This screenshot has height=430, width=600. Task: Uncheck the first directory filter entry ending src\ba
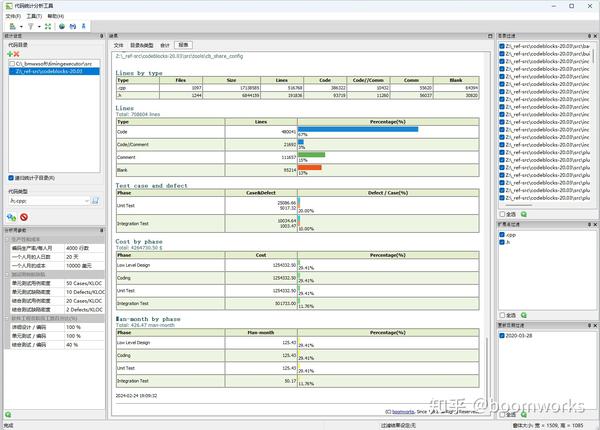coord(502,46)
